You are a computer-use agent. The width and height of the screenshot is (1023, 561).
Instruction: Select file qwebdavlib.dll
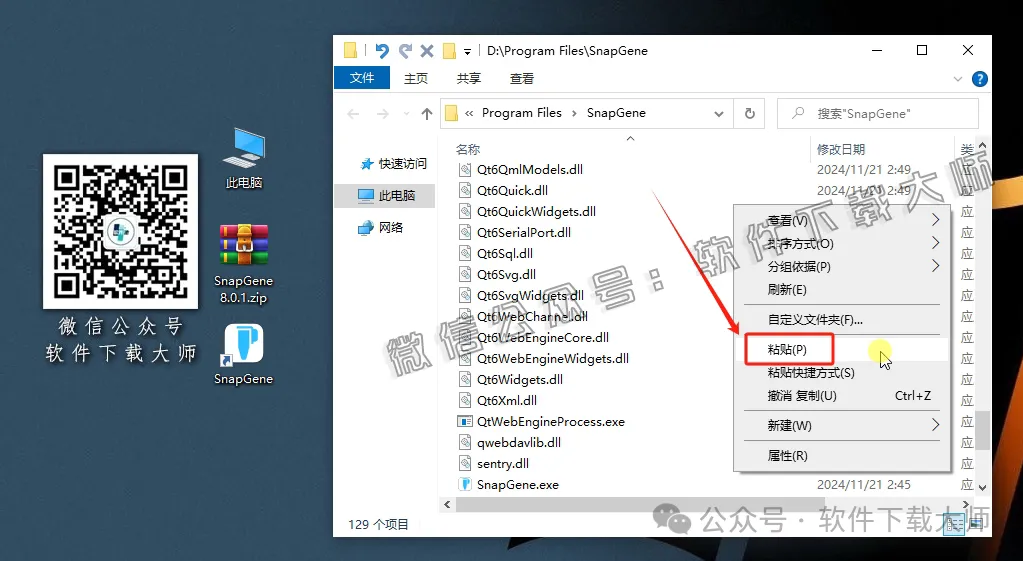(x=518, y=442)
